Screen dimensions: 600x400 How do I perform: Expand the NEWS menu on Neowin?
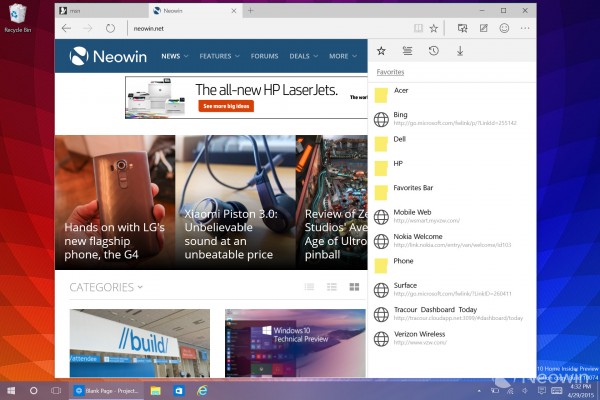tap(175, 56)
